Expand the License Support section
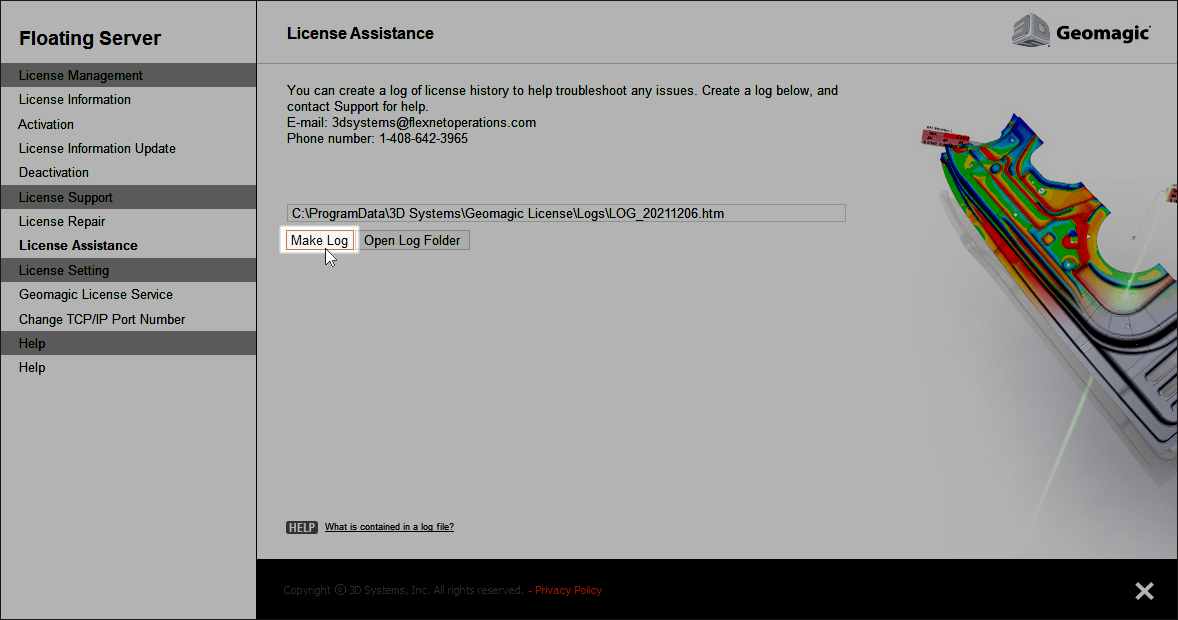 tap(64, 197)
